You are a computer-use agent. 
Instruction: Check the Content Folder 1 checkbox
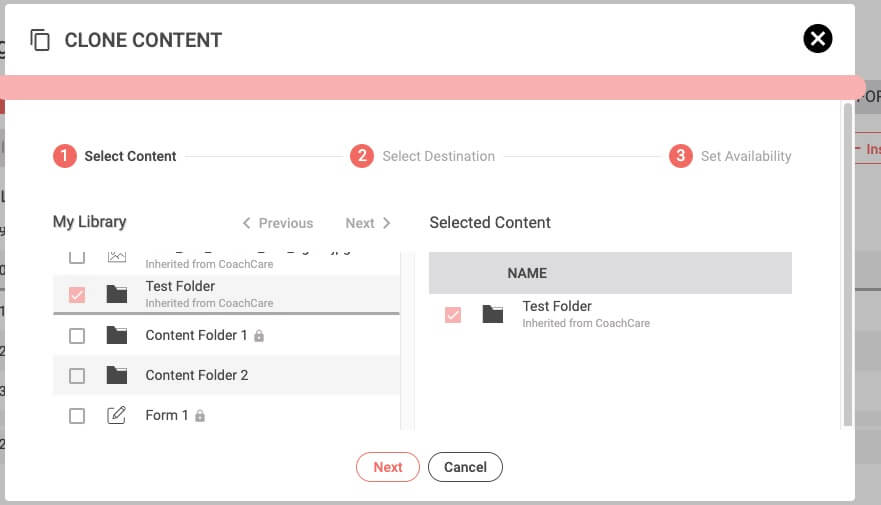coord(77,336)
